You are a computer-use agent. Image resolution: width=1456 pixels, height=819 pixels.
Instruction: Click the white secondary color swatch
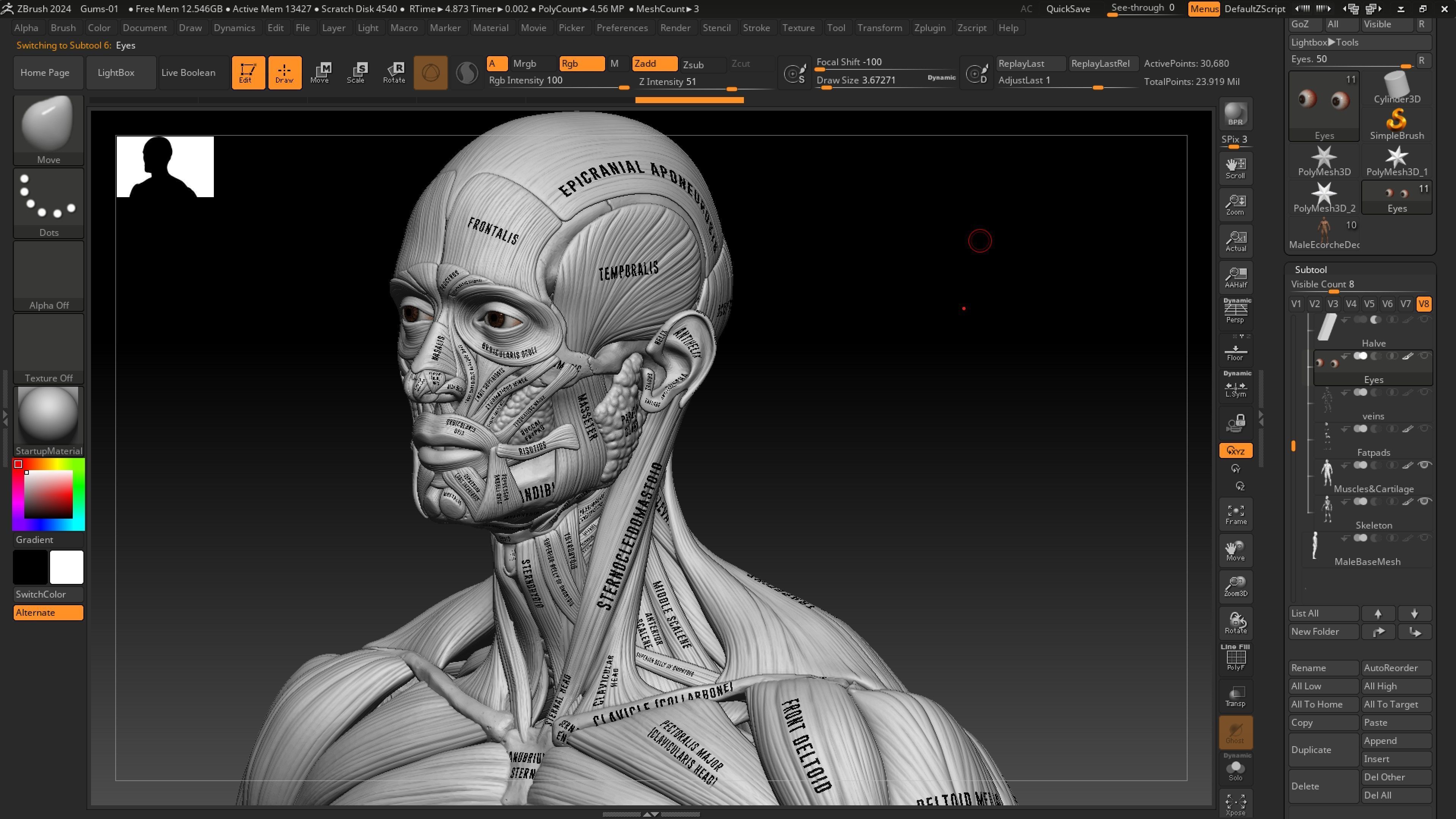click(67, 567)
